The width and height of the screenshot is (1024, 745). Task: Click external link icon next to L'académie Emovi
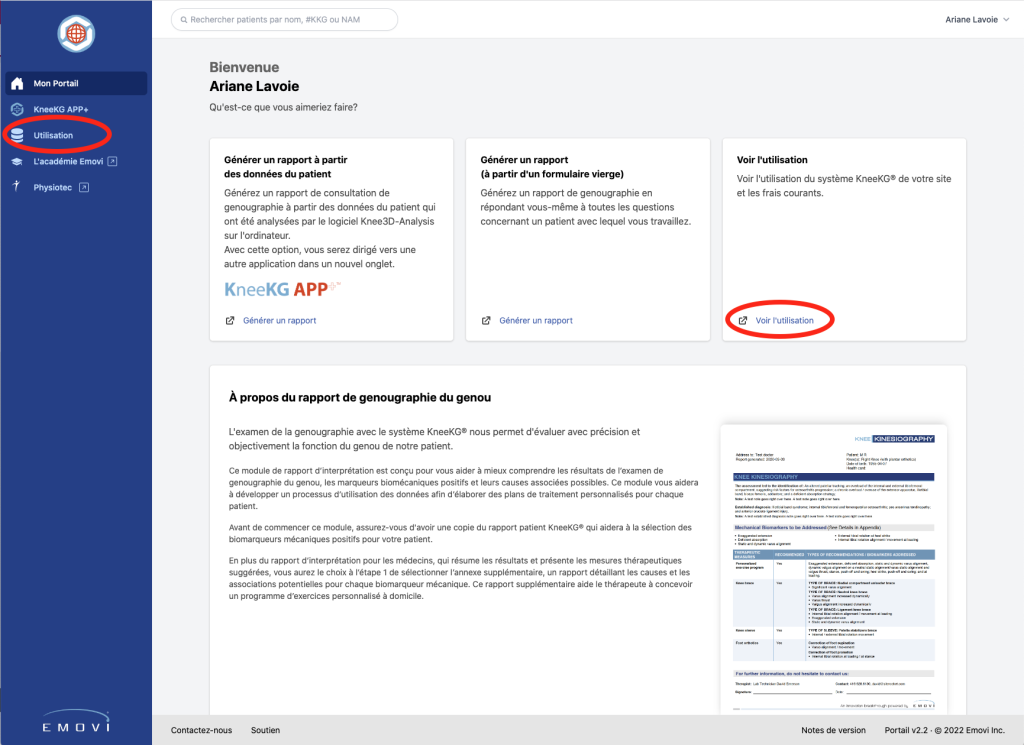pyautogui.click(x=112, y=161)
